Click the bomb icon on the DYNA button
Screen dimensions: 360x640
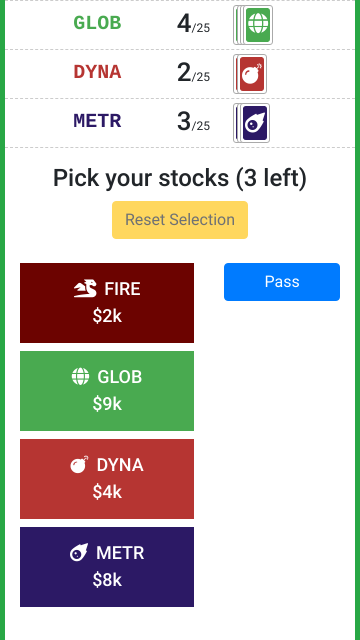(x=79, y=464)
